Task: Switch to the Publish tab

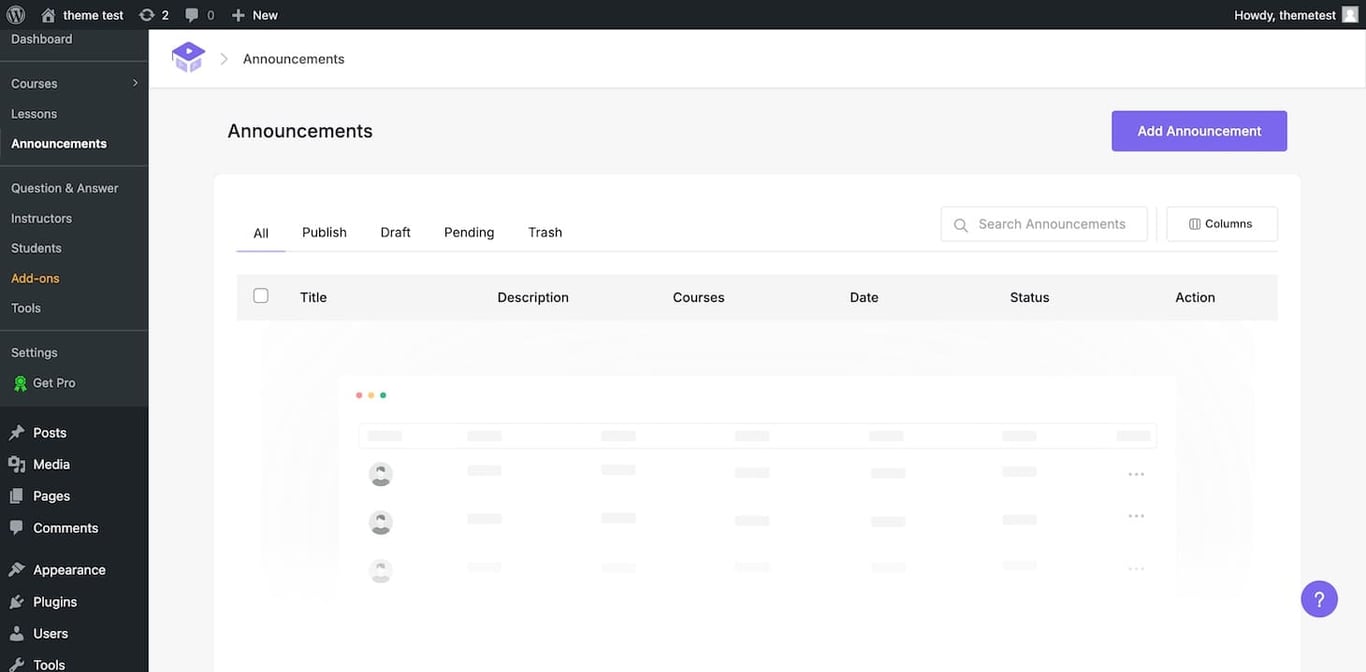Action: point(324,232)
